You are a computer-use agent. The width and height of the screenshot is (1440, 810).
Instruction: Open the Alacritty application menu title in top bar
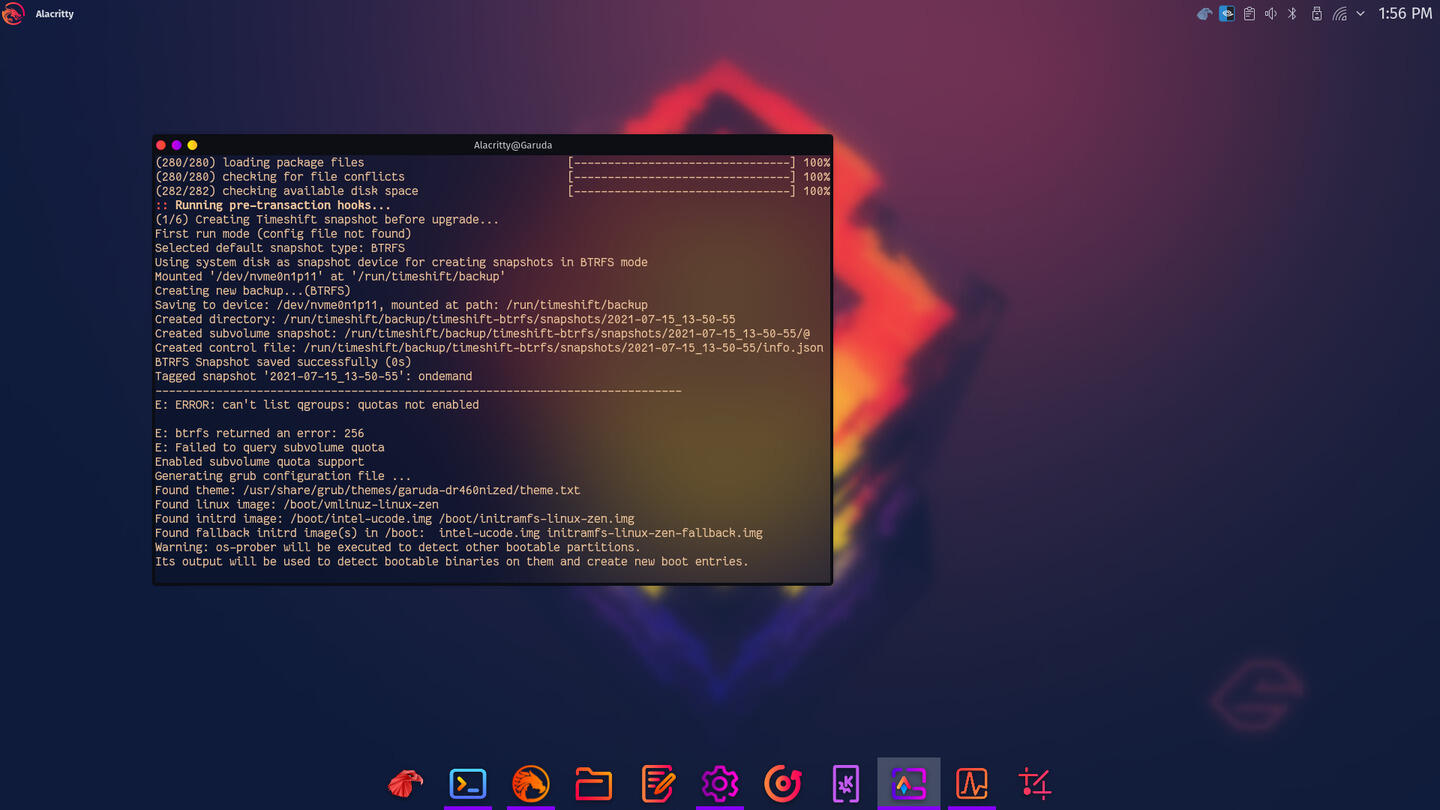point(55,14)
